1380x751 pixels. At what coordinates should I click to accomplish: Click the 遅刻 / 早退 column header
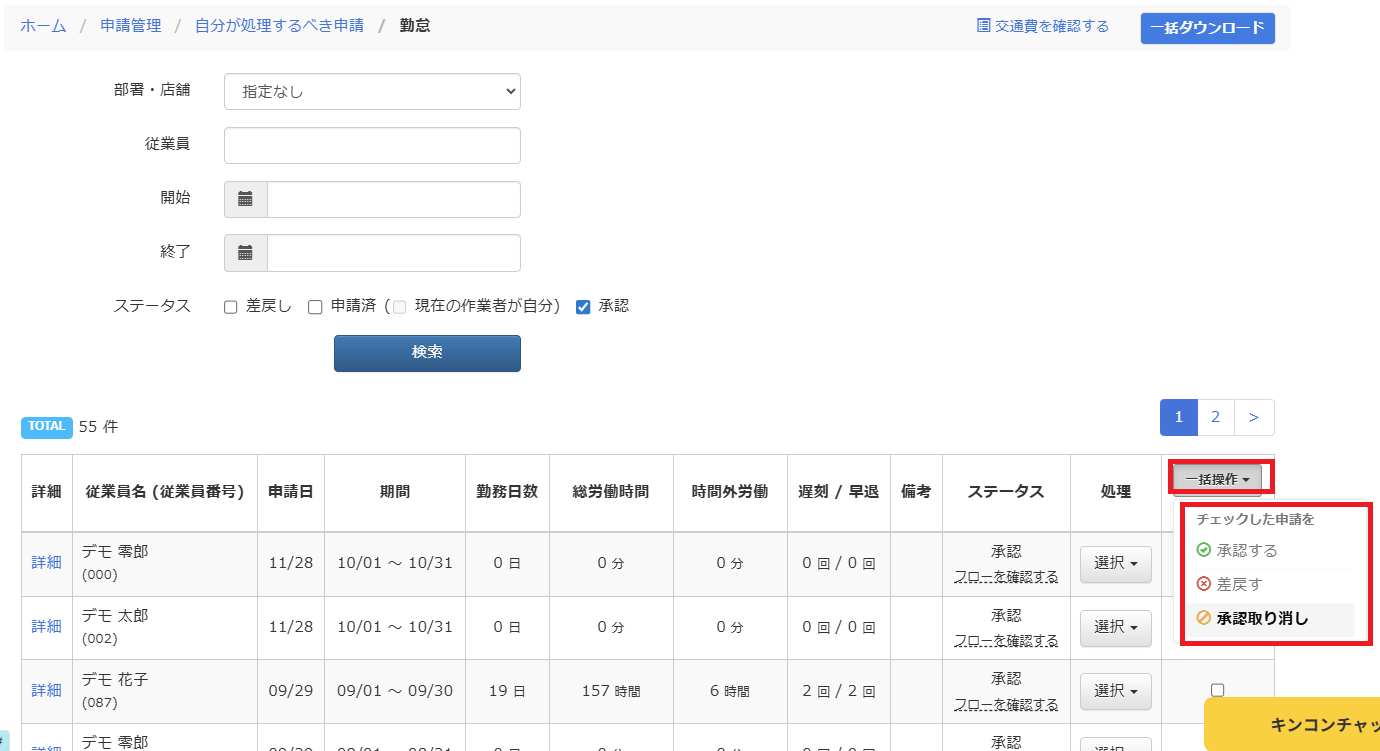pos(839,492)
